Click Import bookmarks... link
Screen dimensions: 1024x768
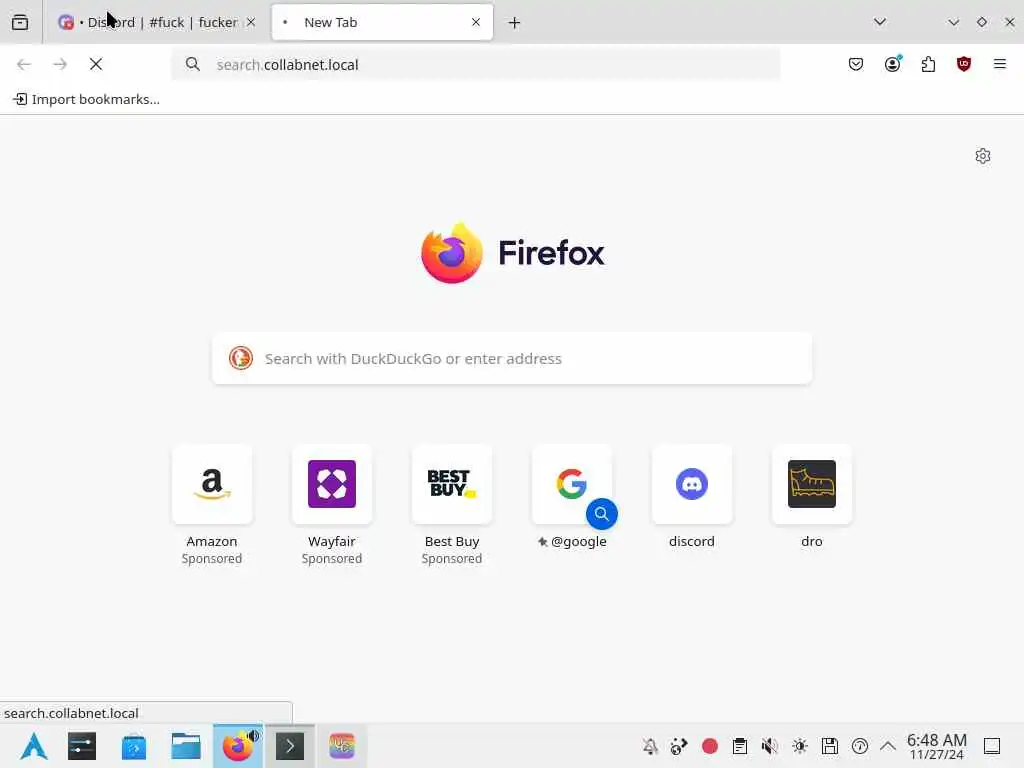click(87, 99)
